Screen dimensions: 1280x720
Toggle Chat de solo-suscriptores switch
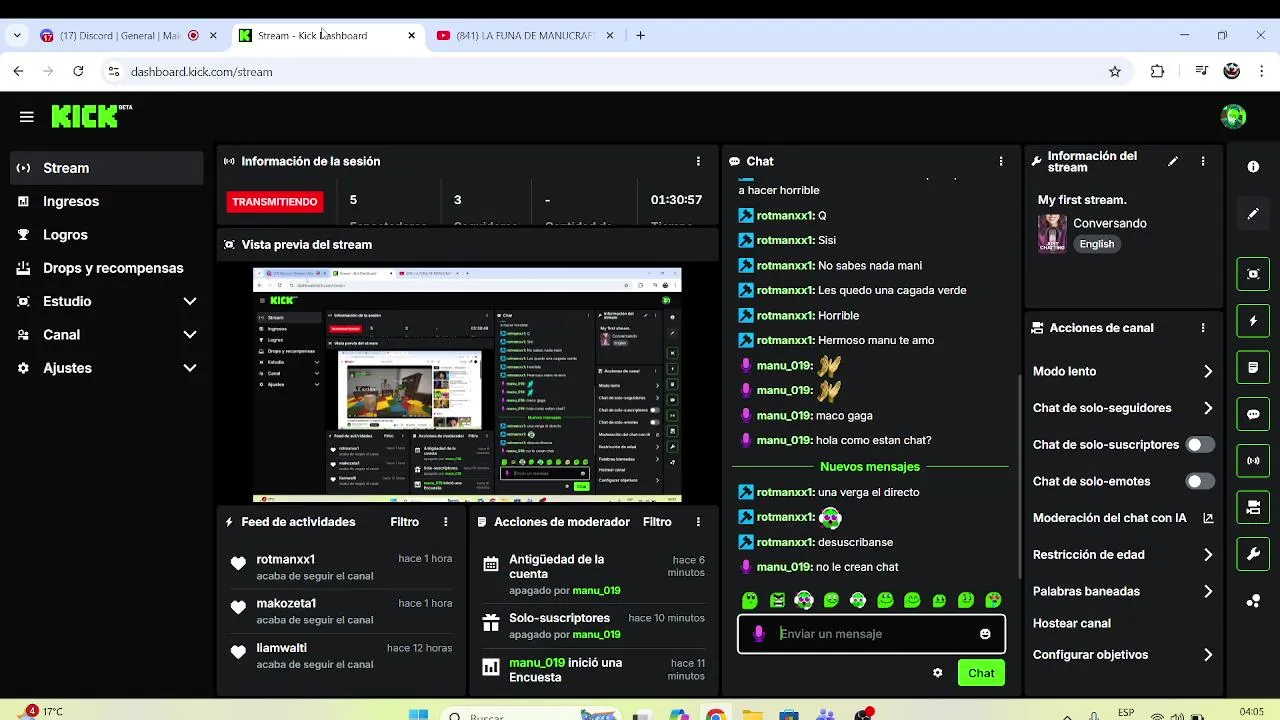point(1200,445)
